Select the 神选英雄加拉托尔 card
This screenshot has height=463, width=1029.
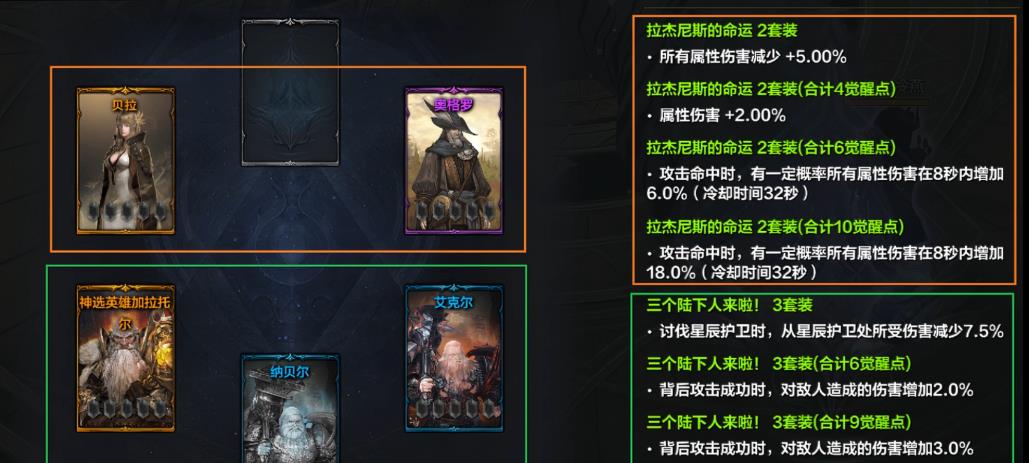pyautogui.click(x=126, y=357)
